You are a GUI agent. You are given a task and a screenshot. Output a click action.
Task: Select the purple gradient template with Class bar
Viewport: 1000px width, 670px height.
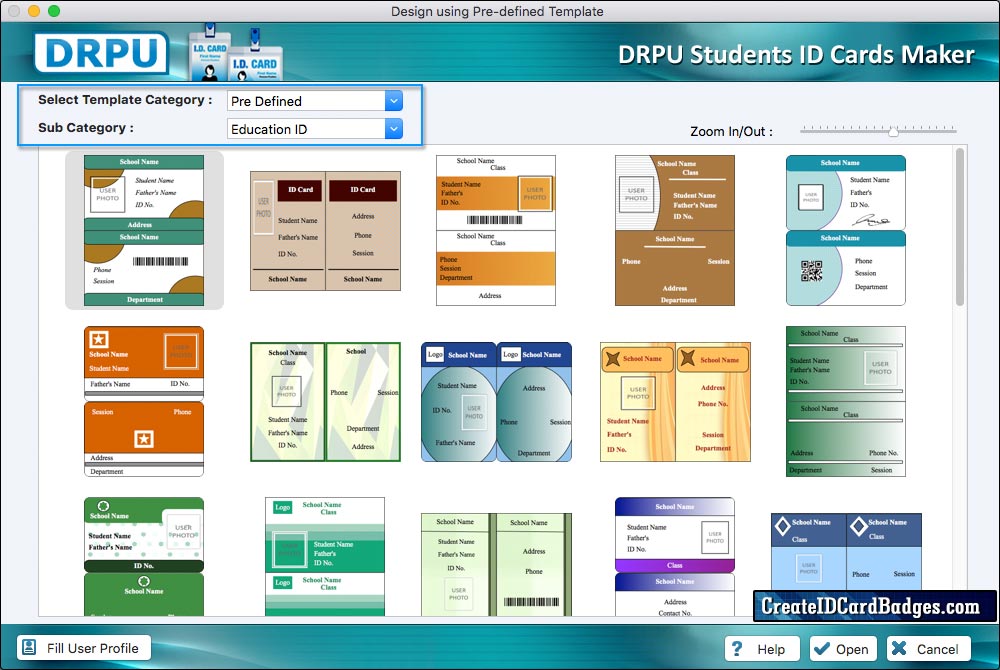(675, 557)
